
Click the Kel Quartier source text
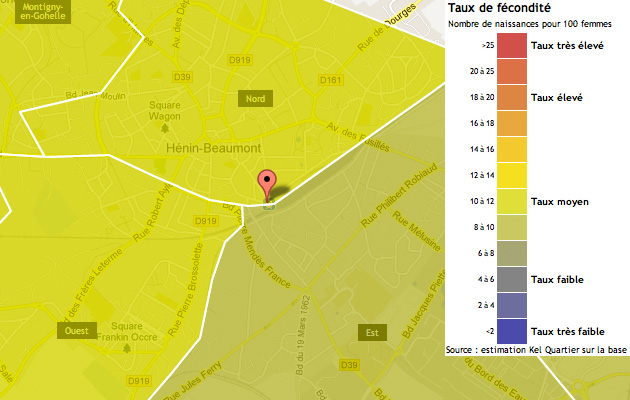click(537, 349)
